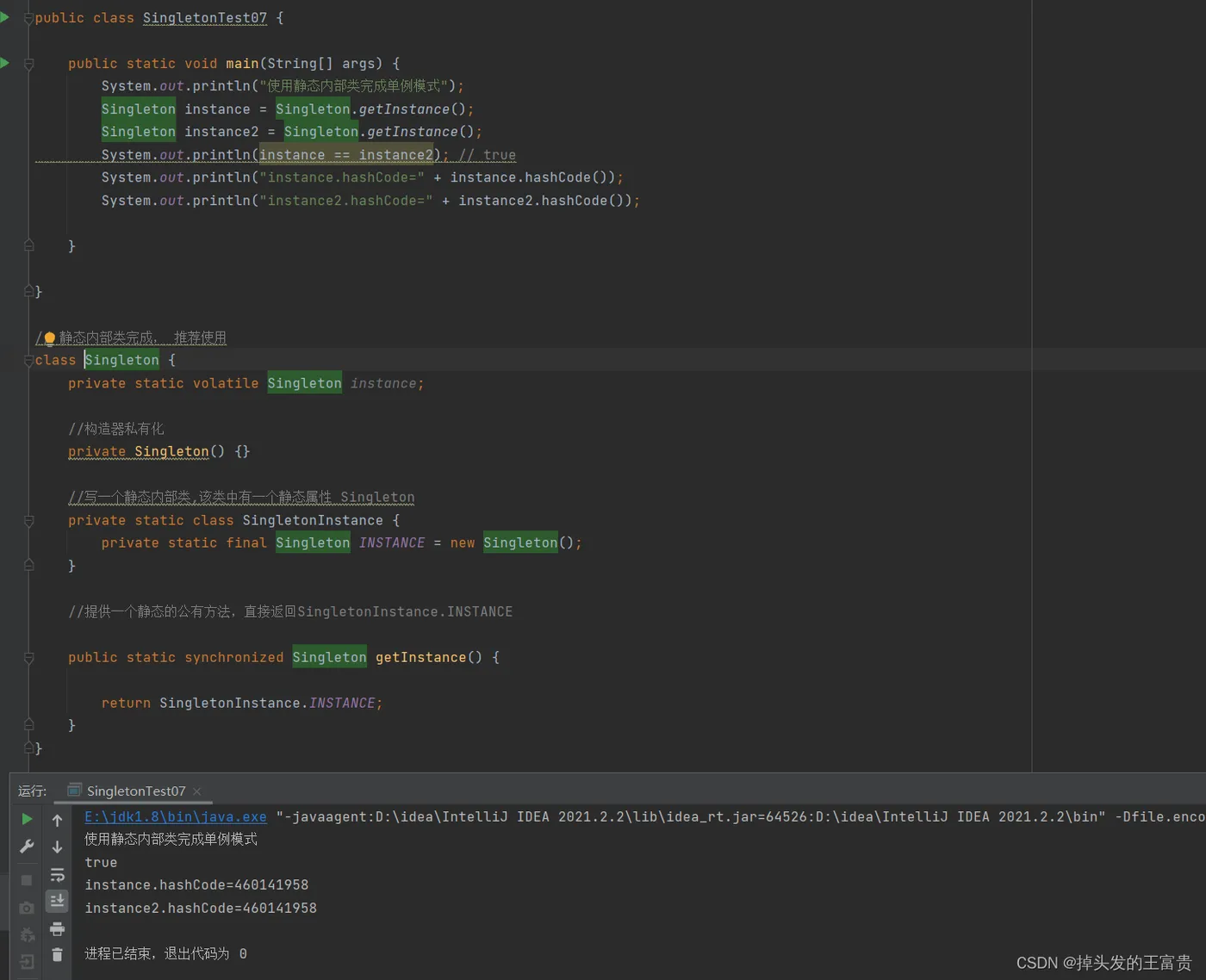Click fold end marker of main method
This screenshot has width=1206, height=980.
(x=28, y=245)
